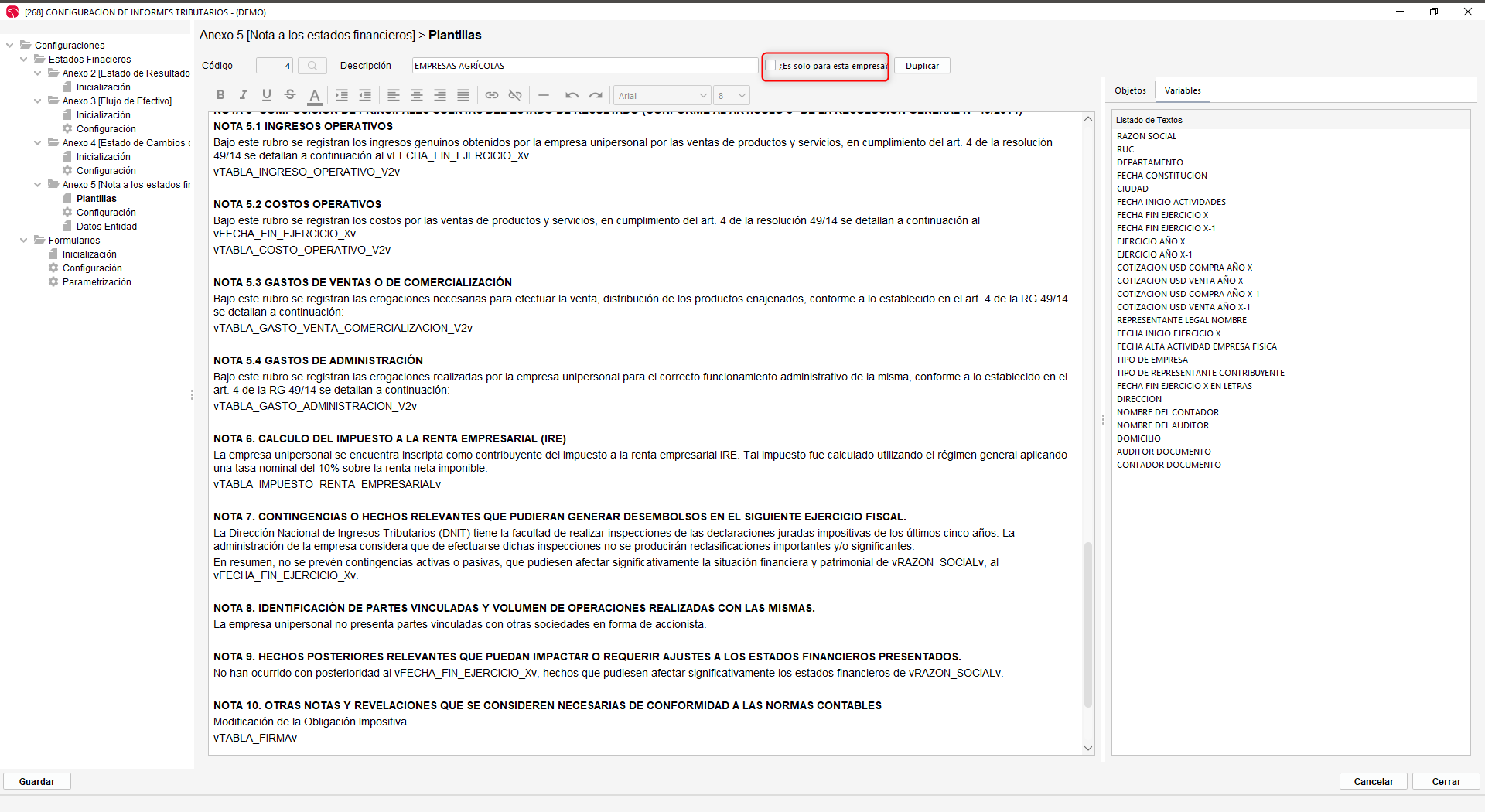Apply italic formatting to text
The image size is (1485, 812).
click(244, 95)
